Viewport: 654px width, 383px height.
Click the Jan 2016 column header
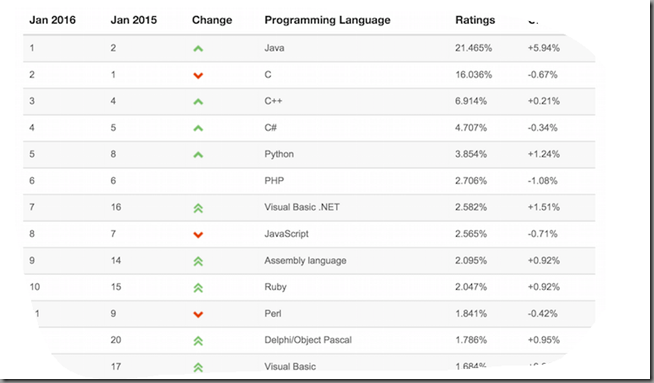point(53,20)
